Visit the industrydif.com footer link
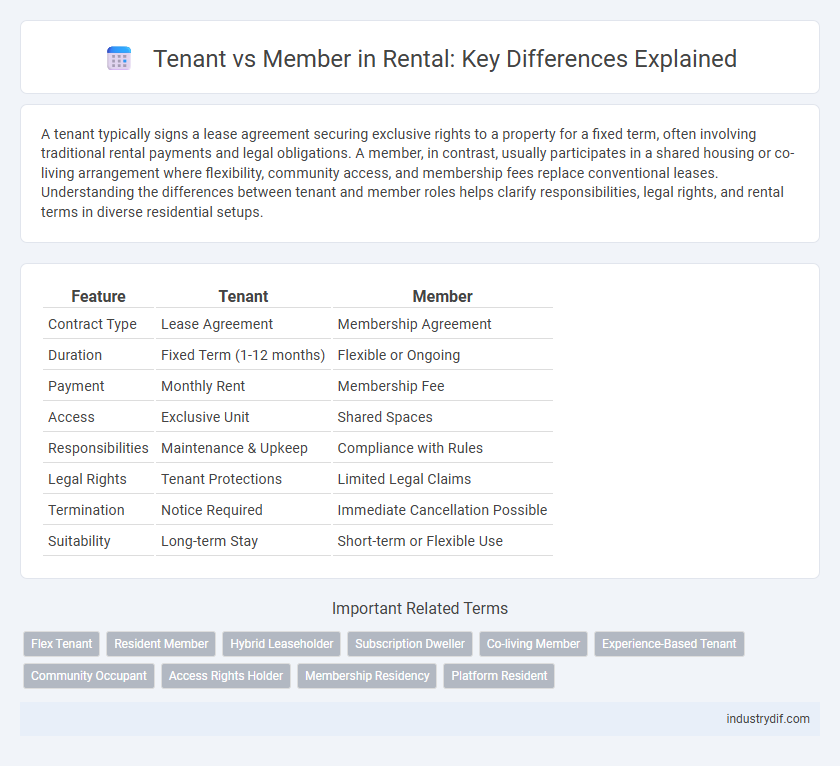 768,719
